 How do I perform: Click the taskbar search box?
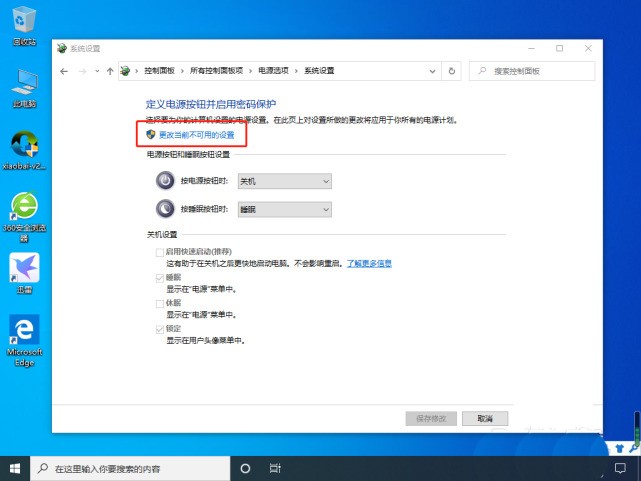130,468
